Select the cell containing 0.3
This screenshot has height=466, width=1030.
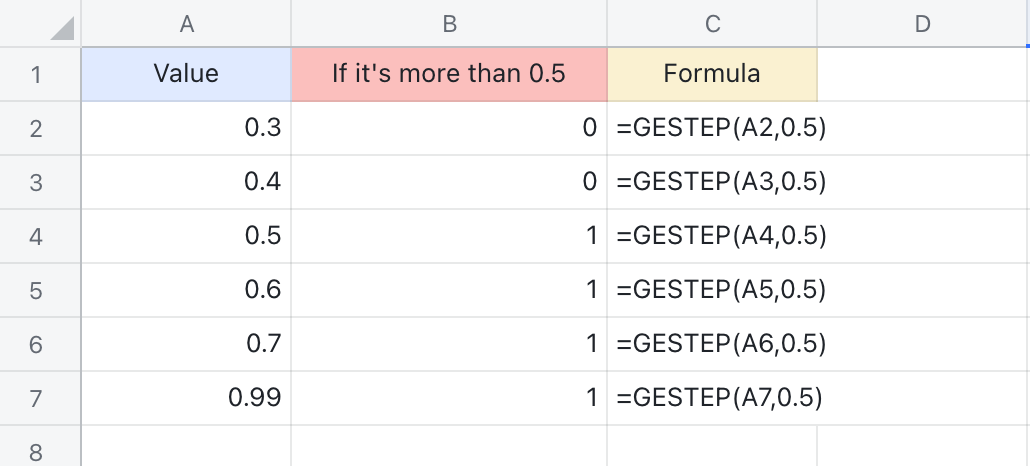[186, 128]
